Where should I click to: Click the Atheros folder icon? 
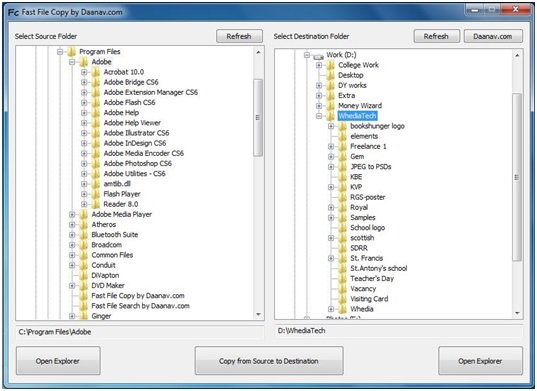coord(84,224)
